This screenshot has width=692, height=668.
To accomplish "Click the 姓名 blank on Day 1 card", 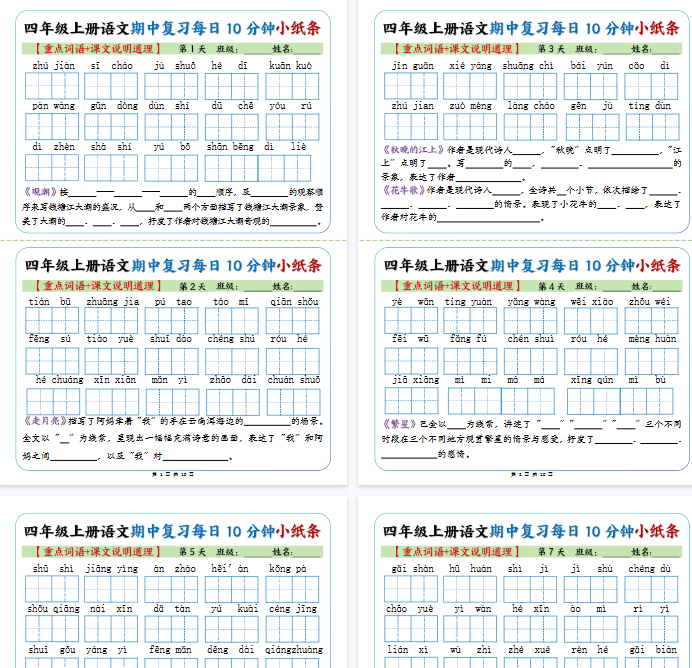I will click(308, 49).
